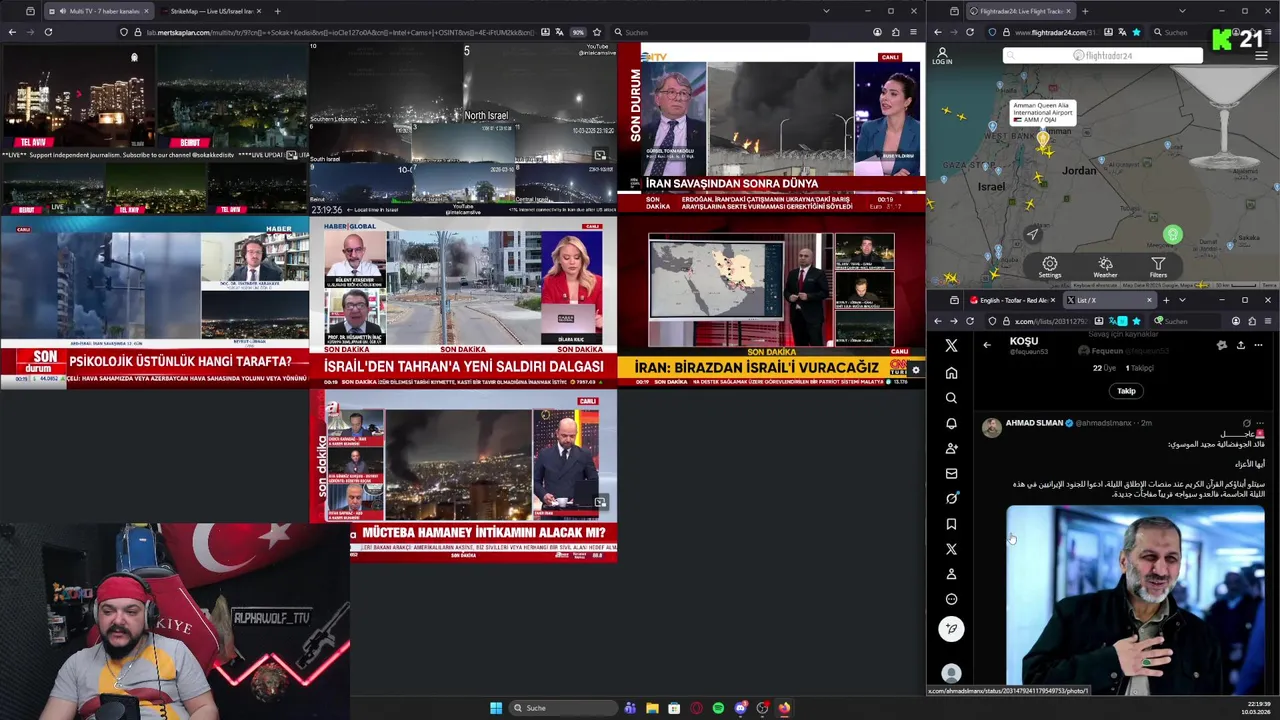Click Flightradar24 LOG IN icon
Screen dimensions: 1280x720
942,56
